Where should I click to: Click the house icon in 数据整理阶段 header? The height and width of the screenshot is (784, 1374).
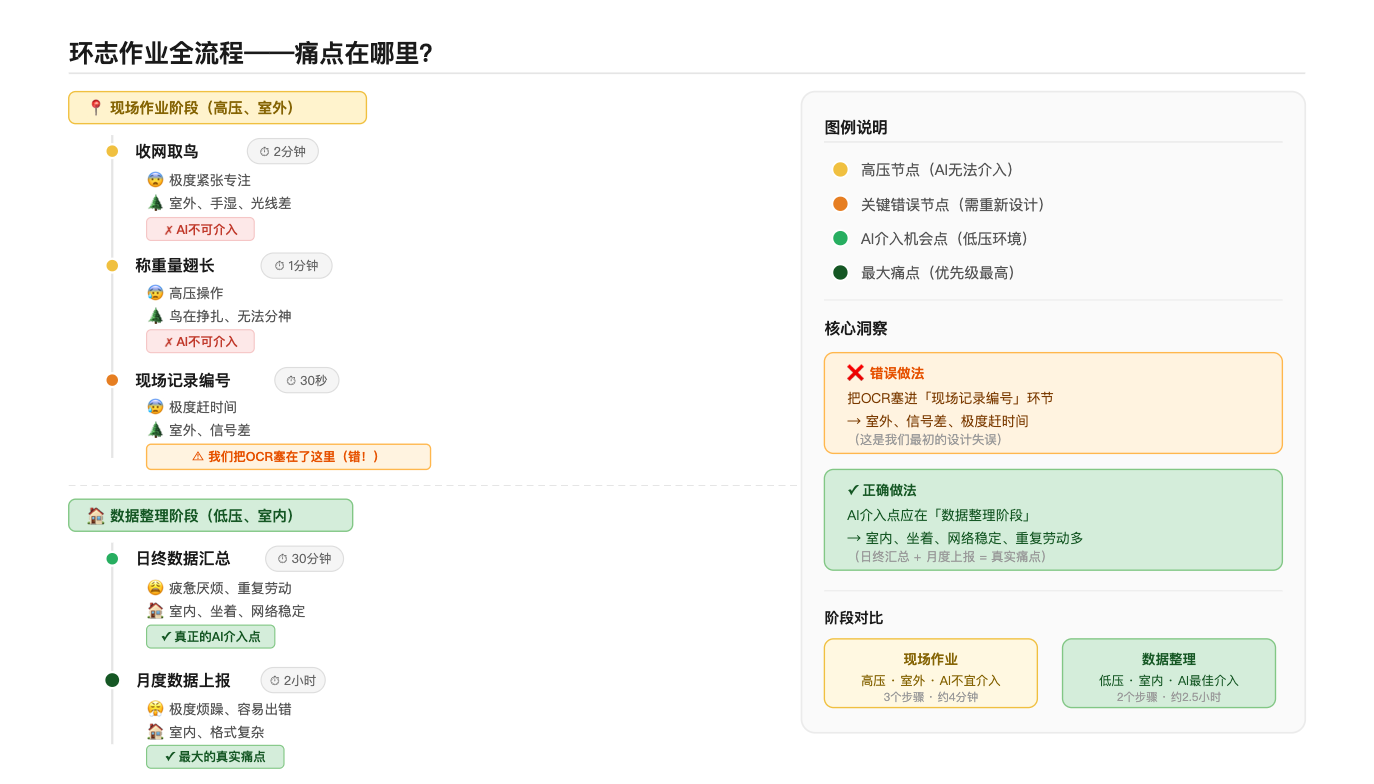pyautogui.click(x=96, y=516)
